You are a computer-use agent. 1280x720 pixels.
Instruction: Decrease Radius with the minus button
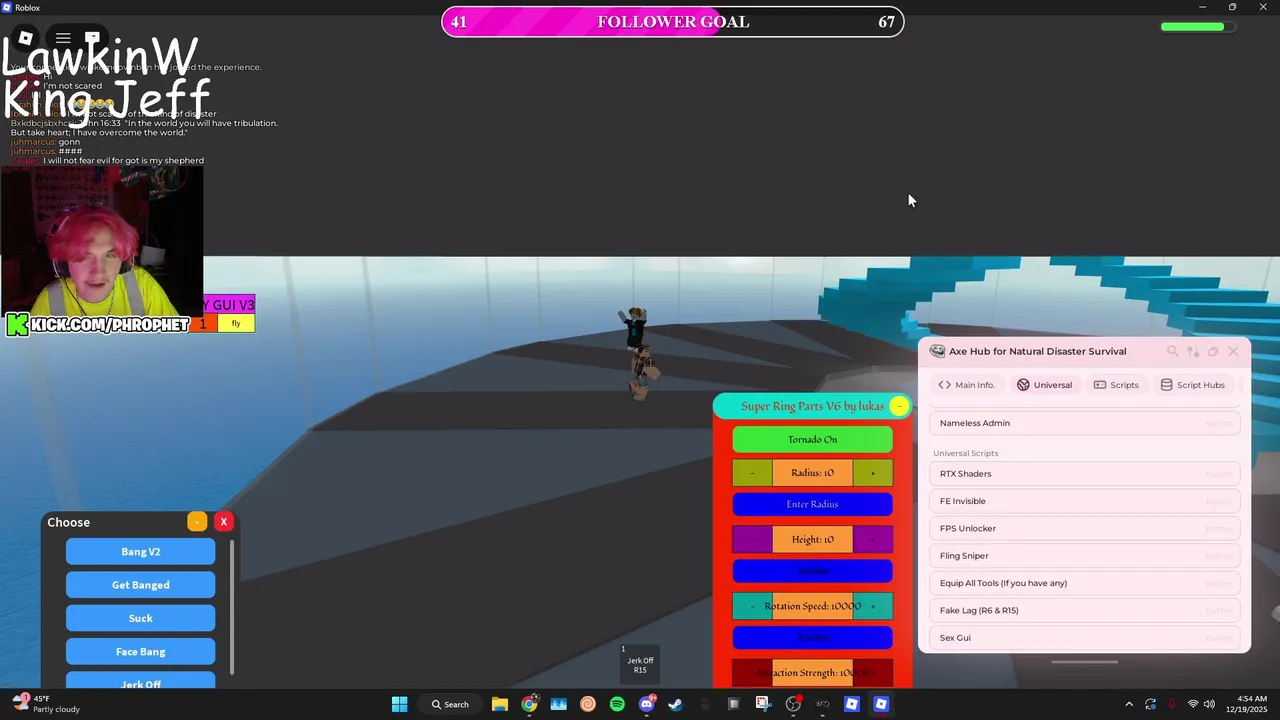(752, 473)
